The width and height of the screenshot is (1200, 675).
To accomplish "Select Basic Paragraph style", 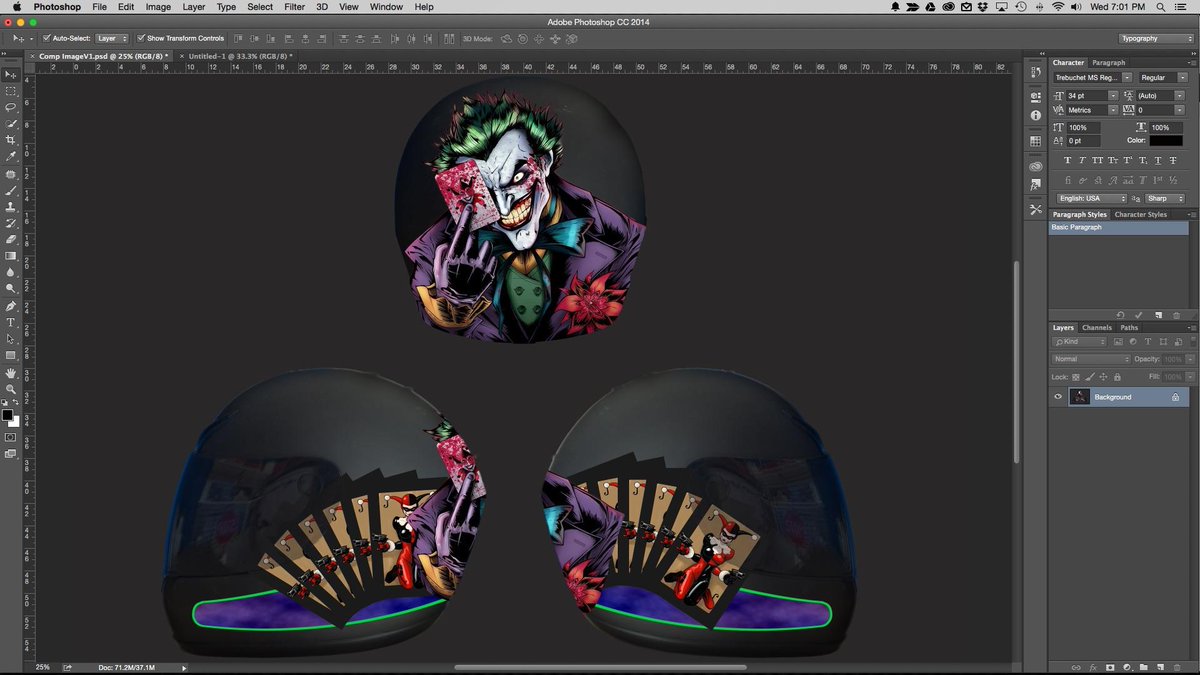I will 1118,227.
